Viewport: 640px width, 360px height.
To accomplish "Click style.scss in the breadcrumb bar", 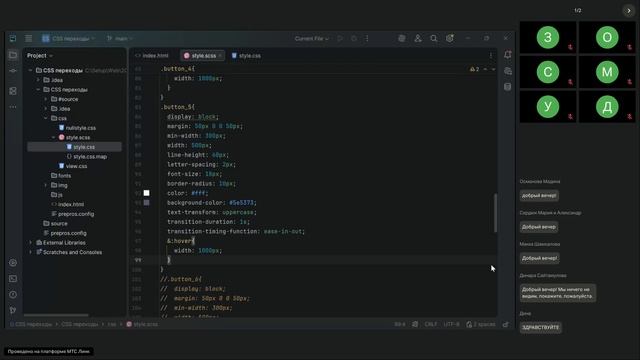I will (x=142, y=324).
